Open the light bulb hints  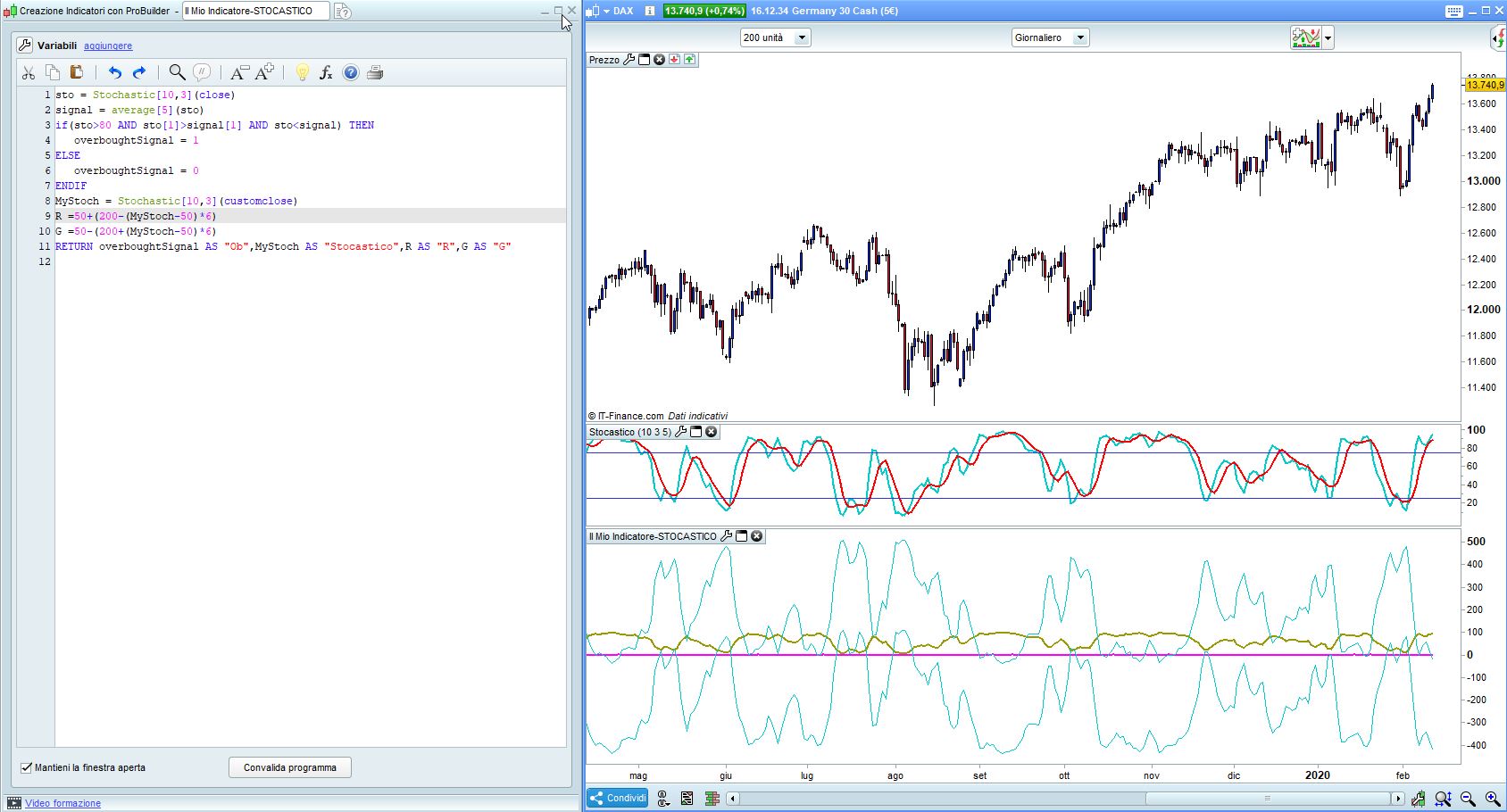[302, 73]
